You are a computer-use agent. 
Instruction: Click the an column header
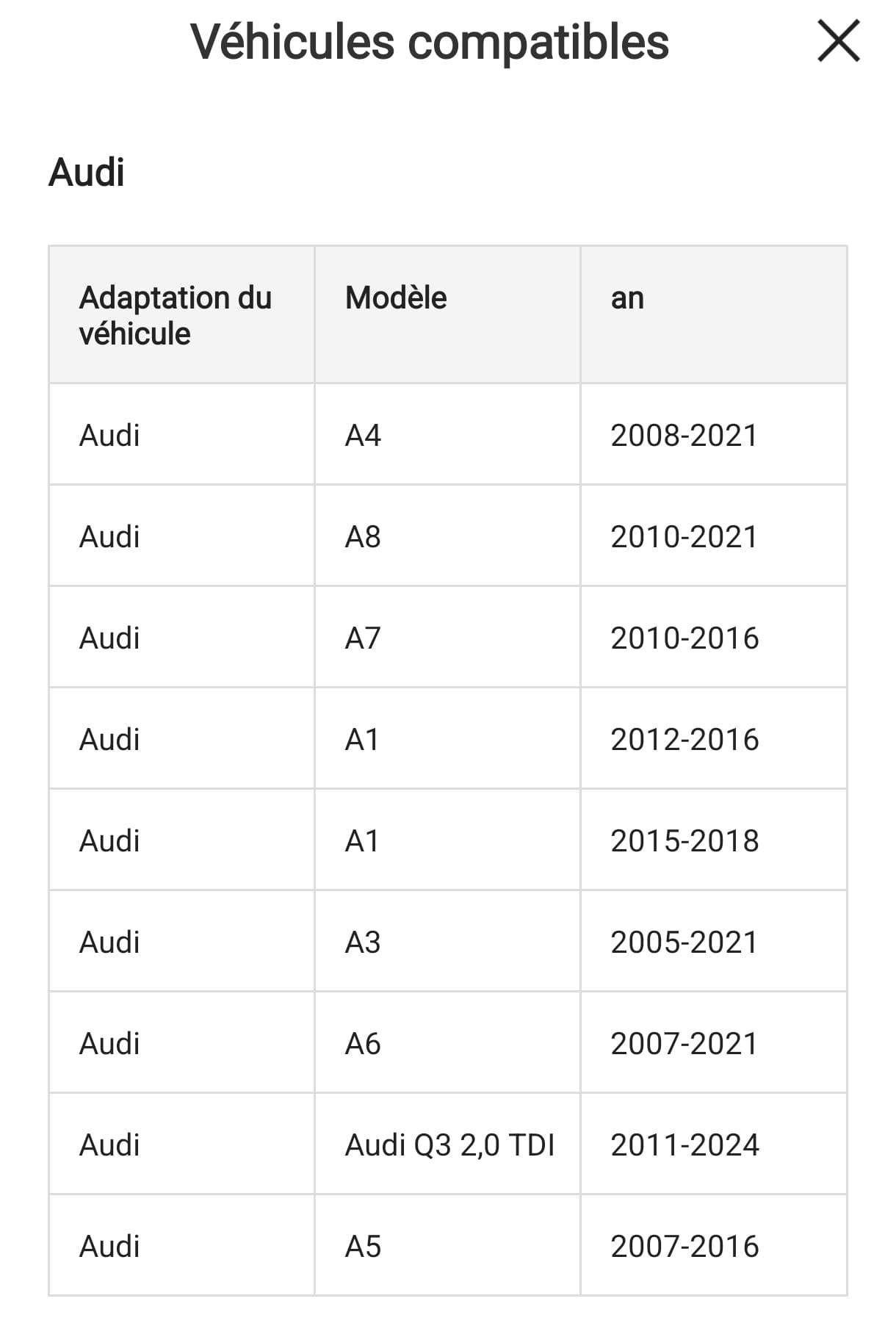pyautogui.click(x=627, y=298)
